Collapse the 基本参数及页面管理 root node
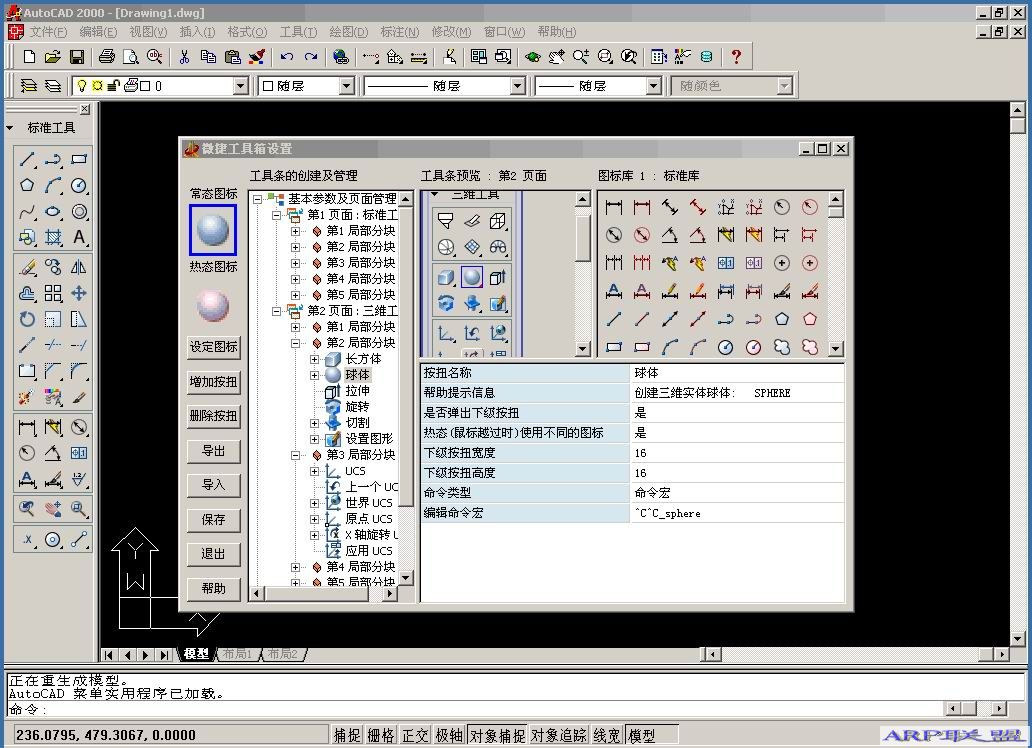The height and width of the screenshot is (748, 1032). 258,199
